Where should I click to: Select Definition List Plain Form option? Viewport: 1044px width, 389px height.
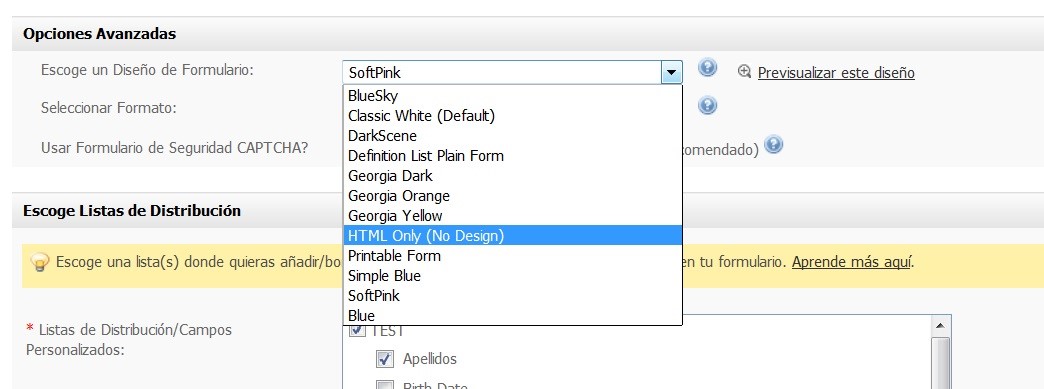(513, 155)
